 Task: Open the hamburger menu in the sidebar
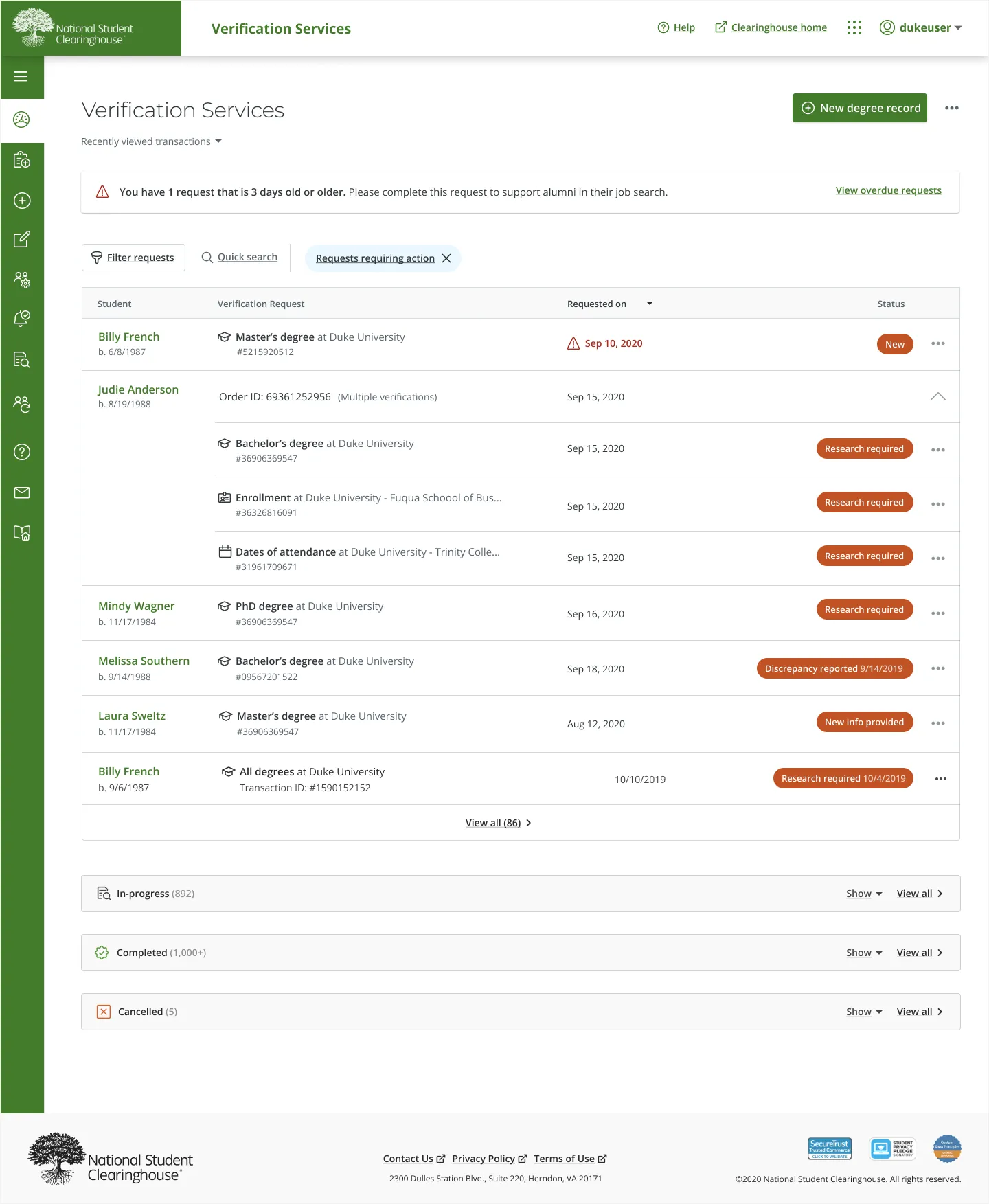coord(21,76)
